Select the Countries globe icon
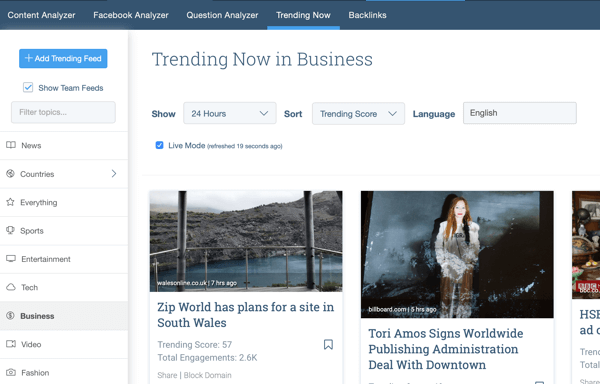This screenshot has width=600, height=384. (10, 174)
